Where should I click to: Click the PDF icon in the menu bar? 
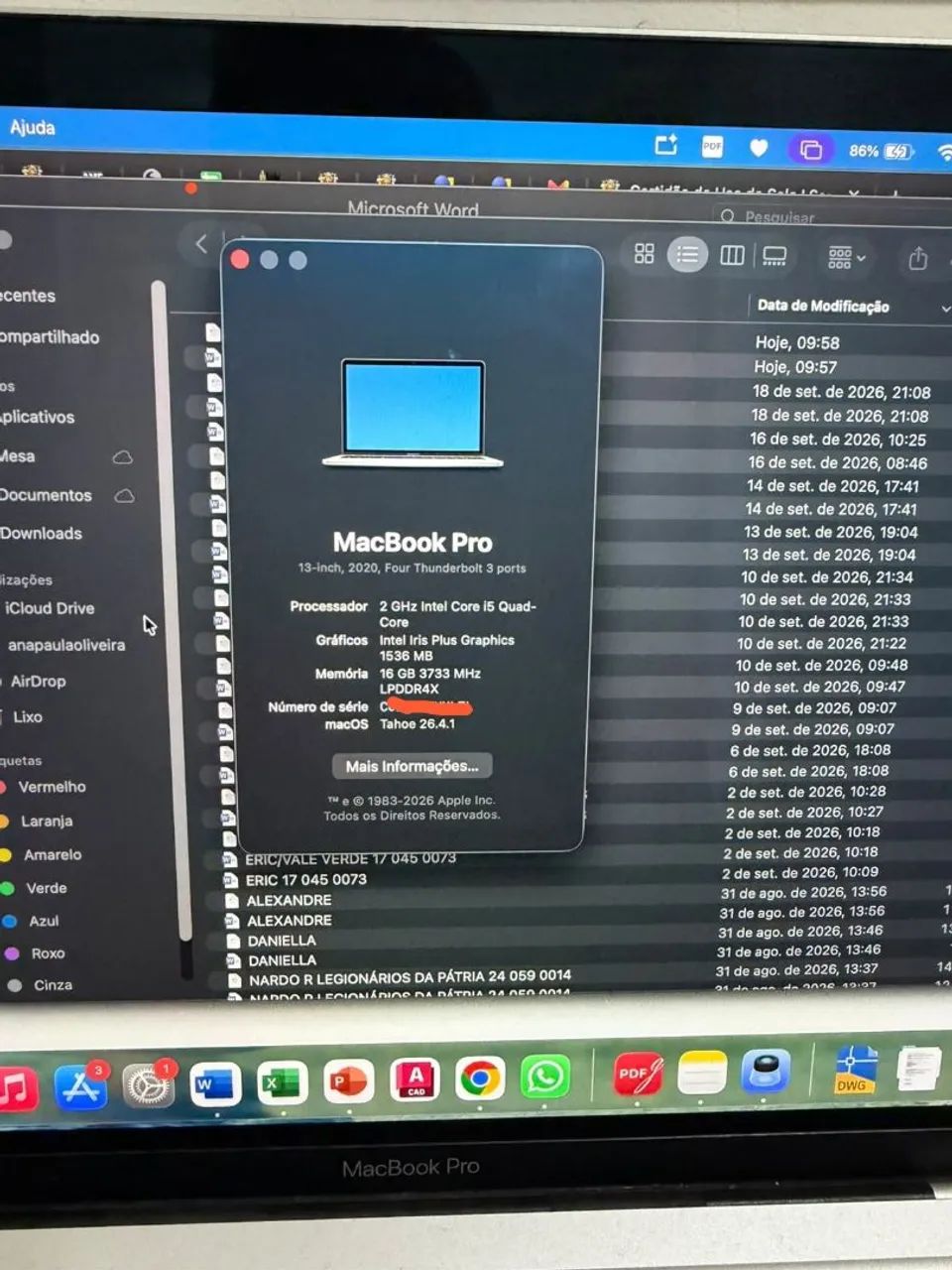click(x=712, y=146)
